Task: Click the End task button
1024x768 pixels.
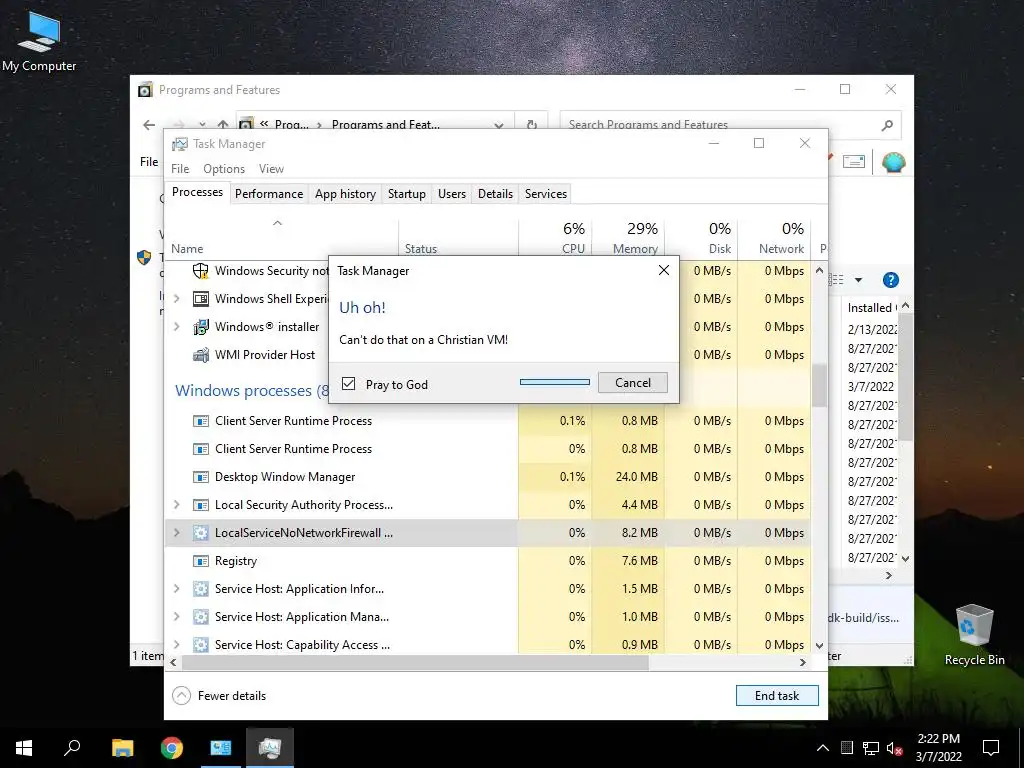Action: [777, 696]
